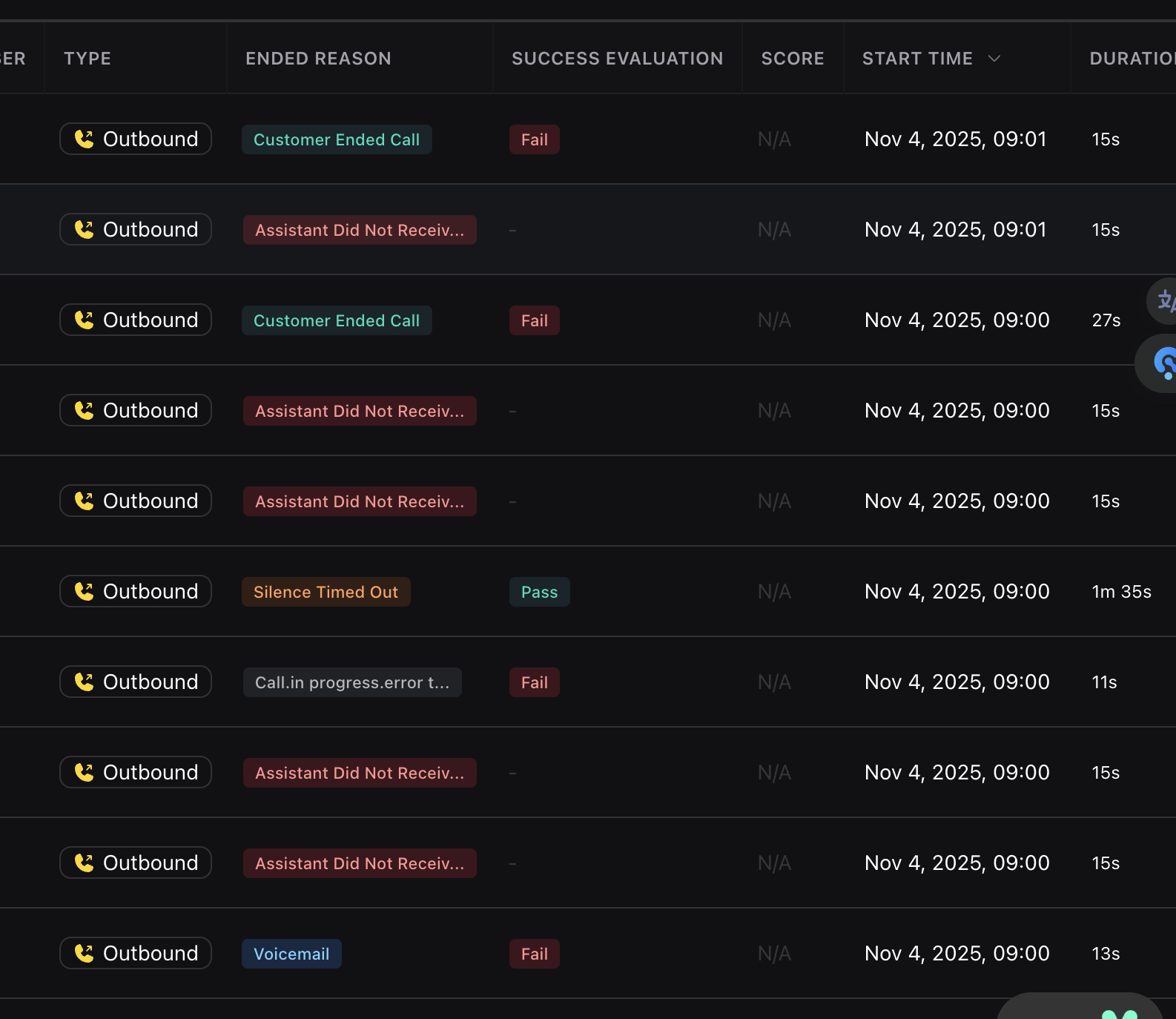This screenshot has width=1176, height=1019.
Task: Click the translate icon at right edge
Action: click(x=1165, y=300)
